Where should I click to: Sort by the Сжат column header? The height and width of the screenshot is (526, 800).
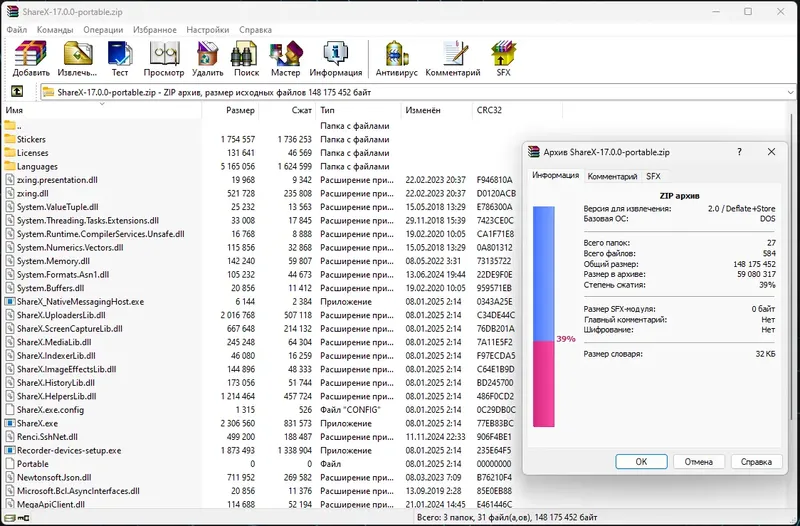287,110
